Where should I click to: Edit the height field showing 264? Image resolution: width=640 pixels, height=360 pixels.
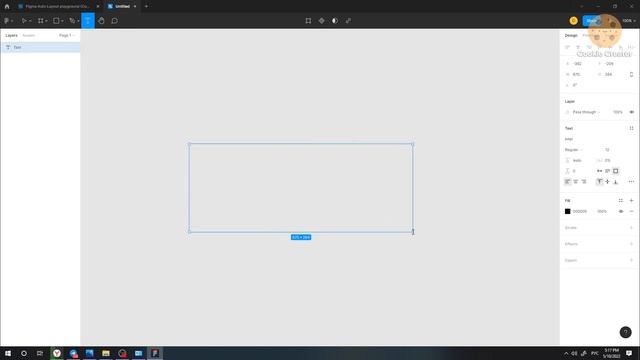coord(609,75)
